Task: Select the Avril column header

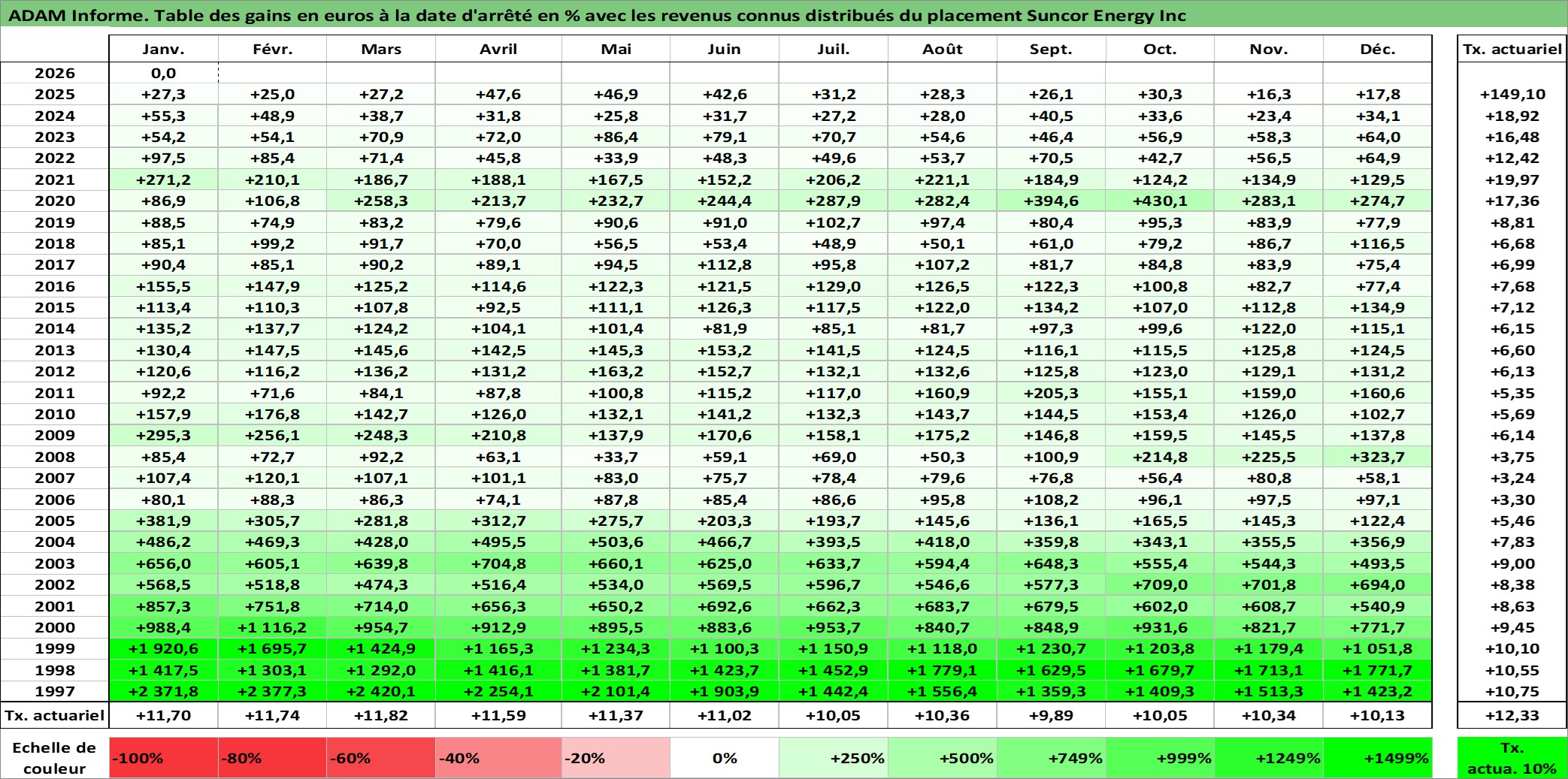Action: [498, 49]
